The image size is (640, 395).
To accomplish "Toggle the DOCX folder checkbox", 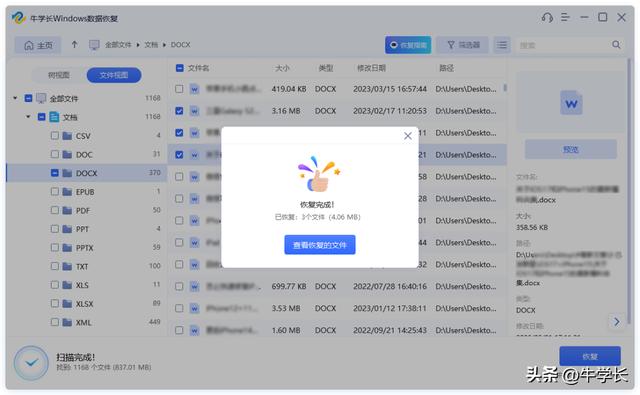I will (55, 173).
